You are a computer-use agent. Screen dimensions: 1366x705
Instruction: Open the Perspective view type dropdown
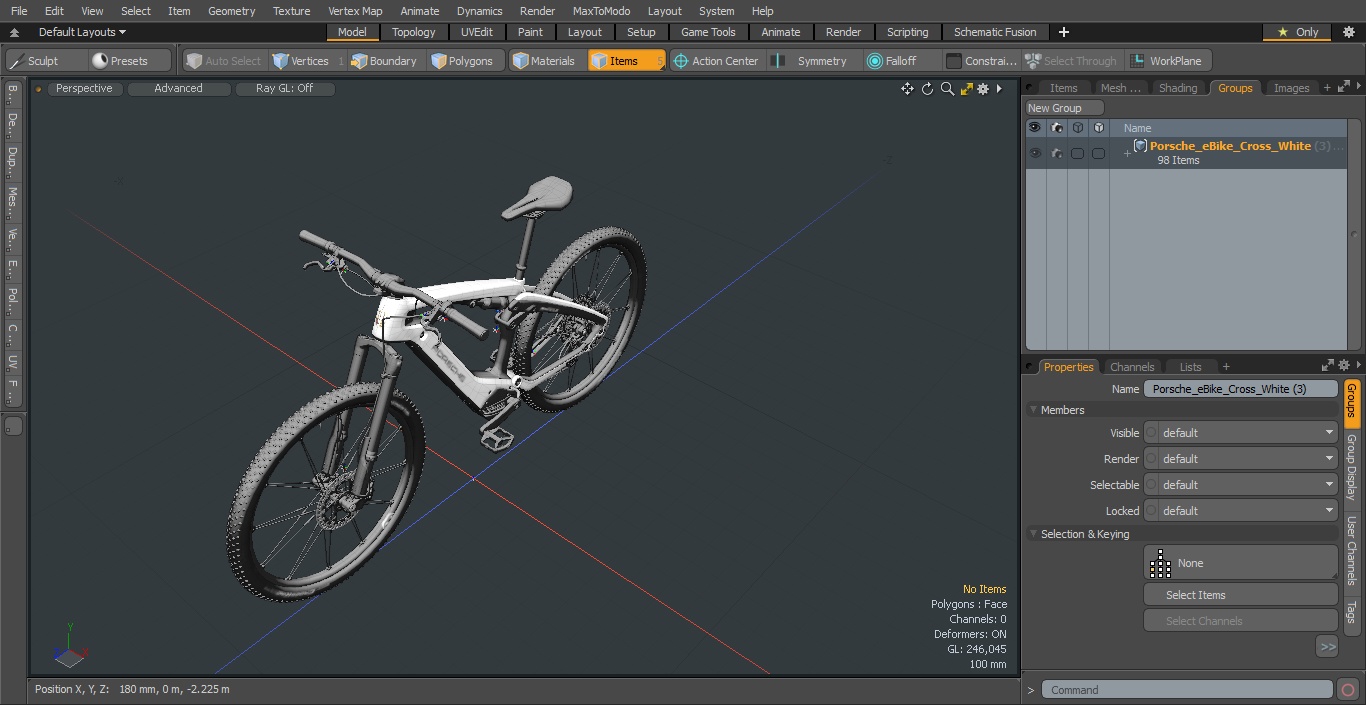click(x=84, y=89)
